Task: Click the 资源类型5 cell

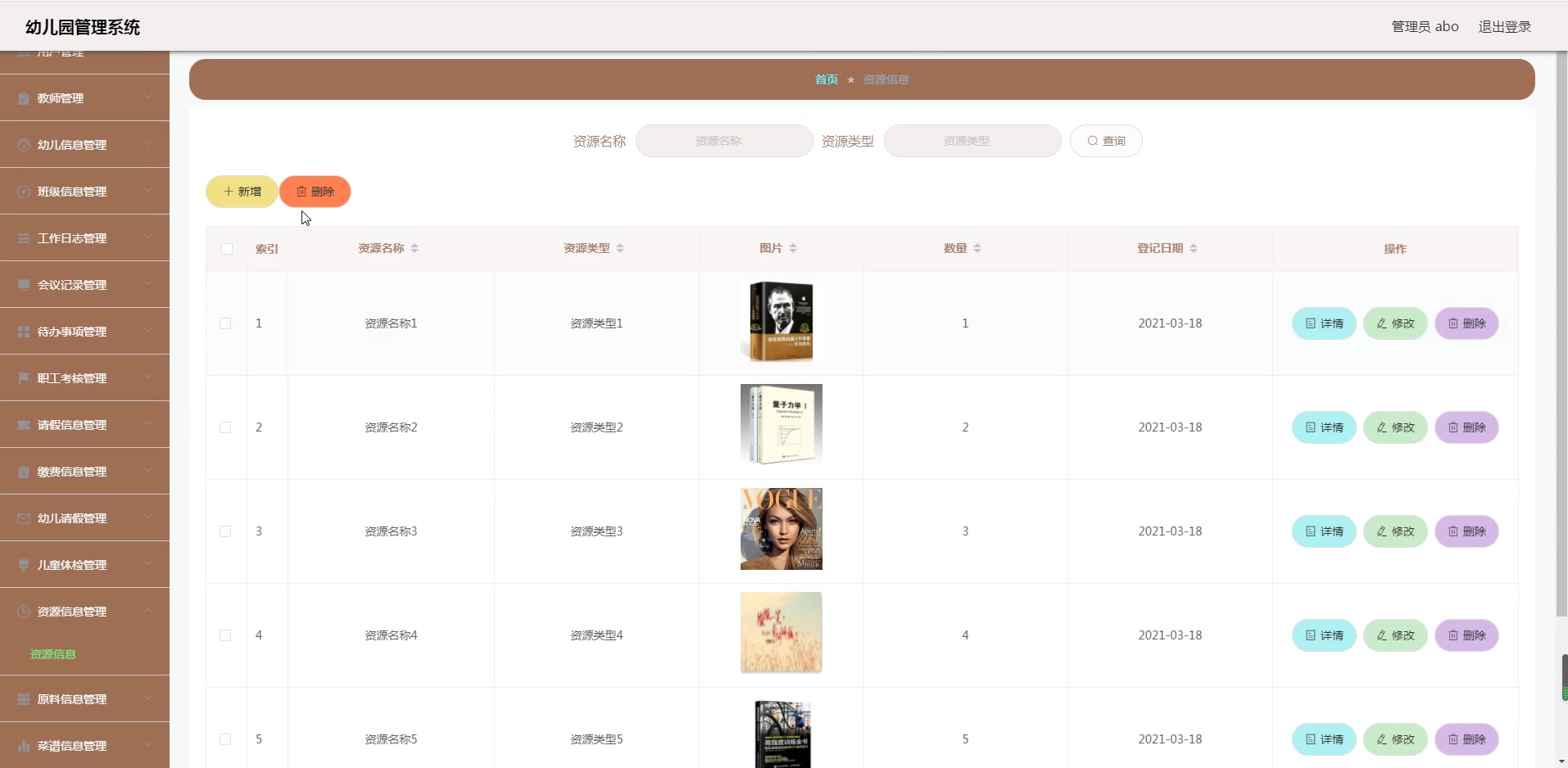Action: [x=596, y=739]
